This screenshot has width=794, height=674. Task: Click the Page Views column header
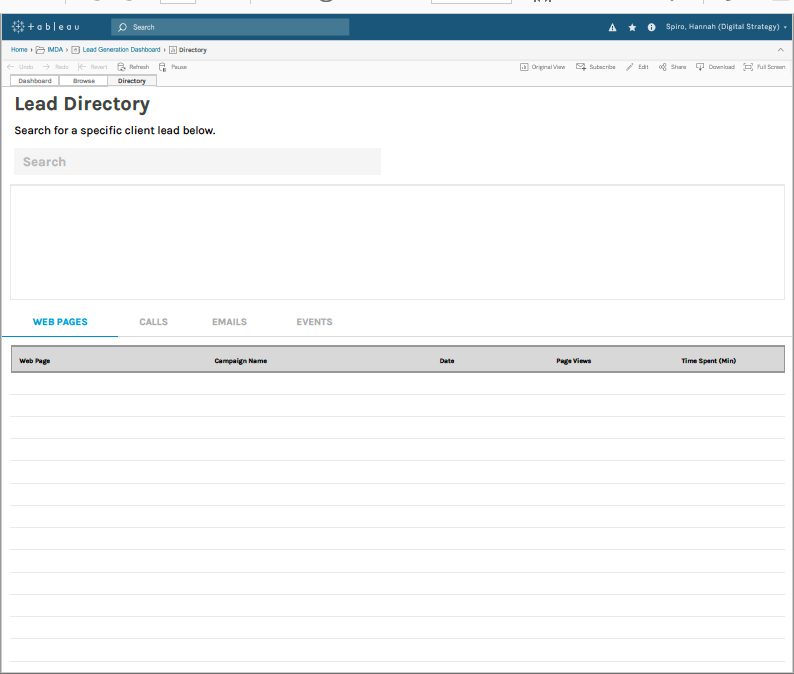574,361
